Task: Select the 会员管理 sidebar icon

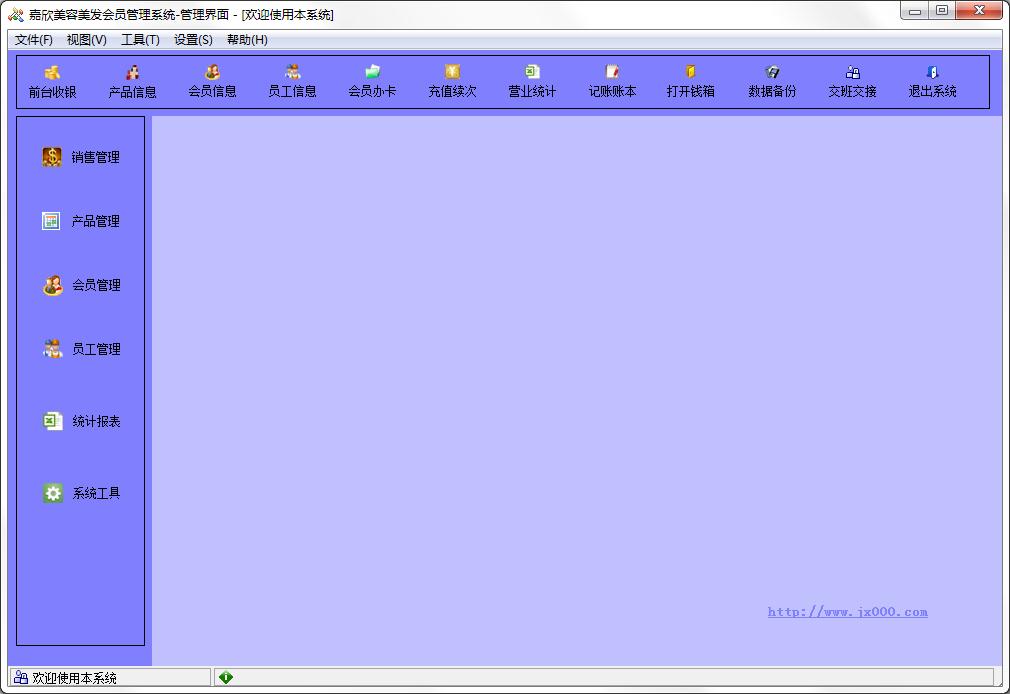Action: 53,285
